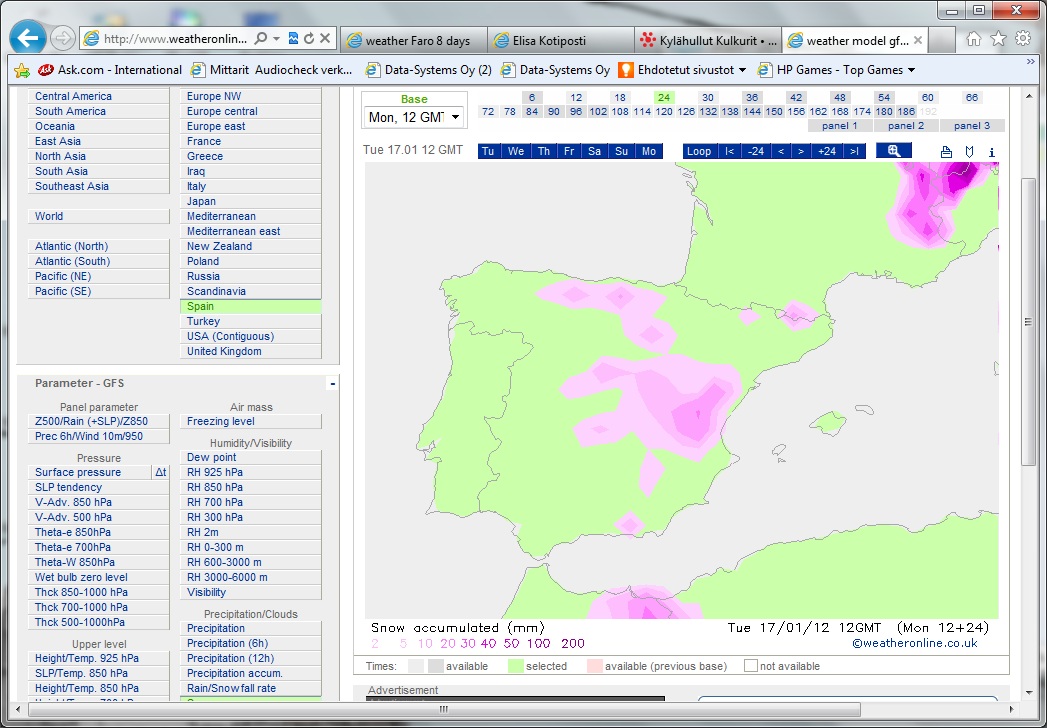Jump to last frame with >| button
The height and width of the screenshot is (728, 1047).
[853, 151]
